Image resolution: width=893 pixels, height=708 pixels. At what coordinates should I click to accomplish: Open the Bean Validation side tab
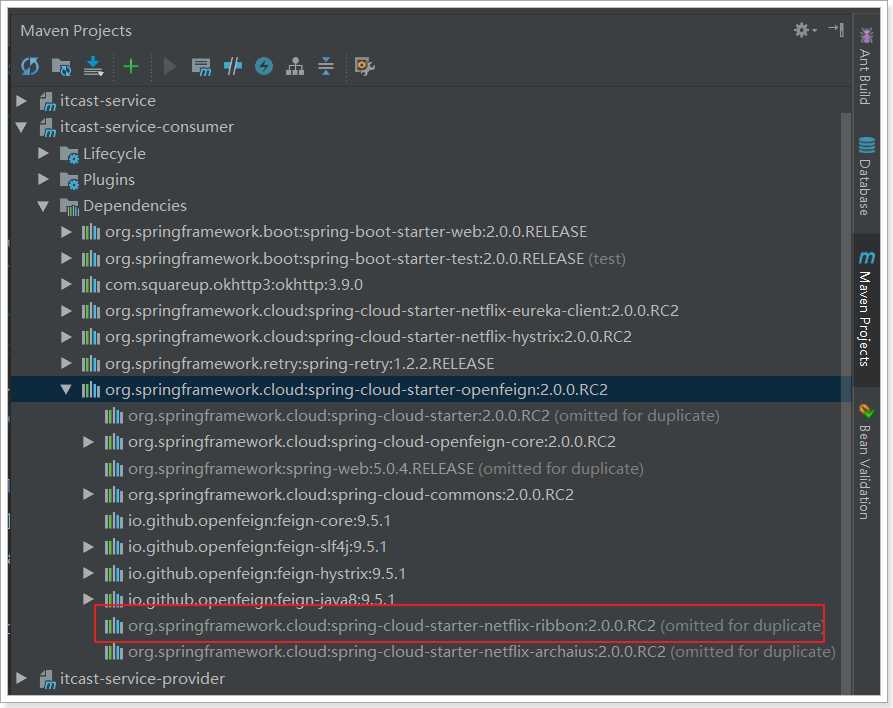865,461
